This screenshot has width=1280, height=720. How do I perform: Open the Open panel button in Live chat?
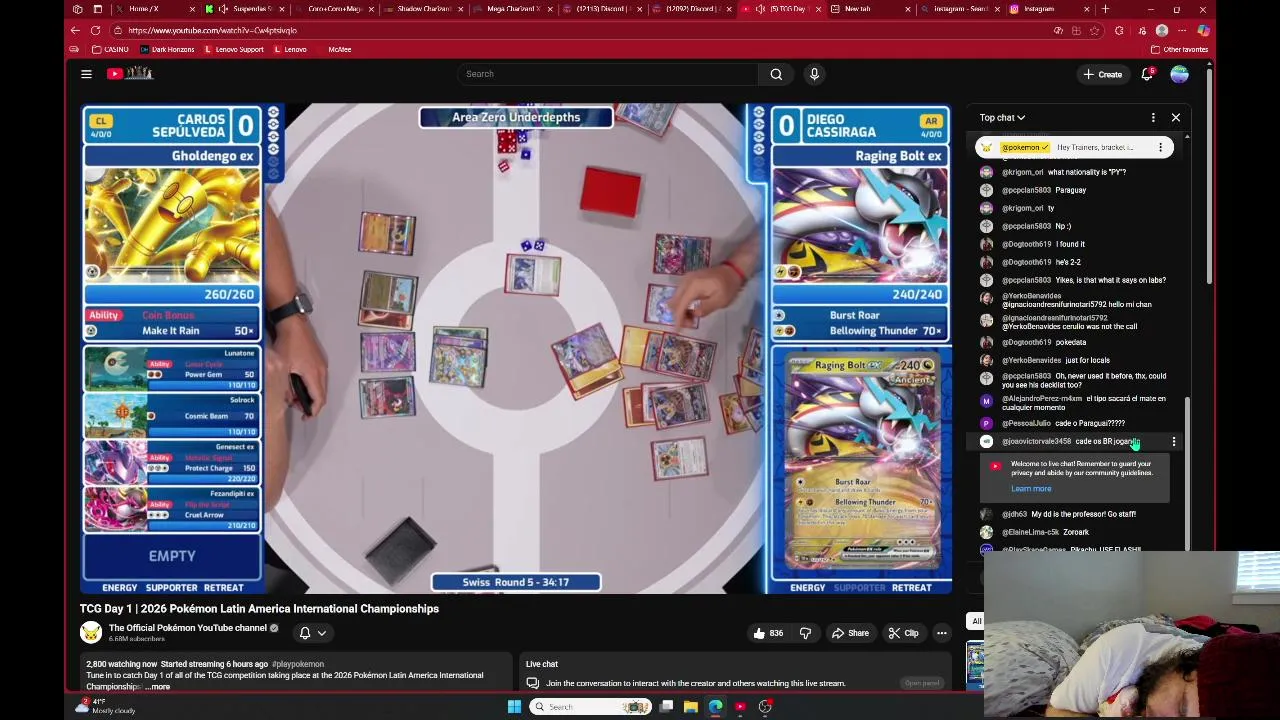(922, 683)
